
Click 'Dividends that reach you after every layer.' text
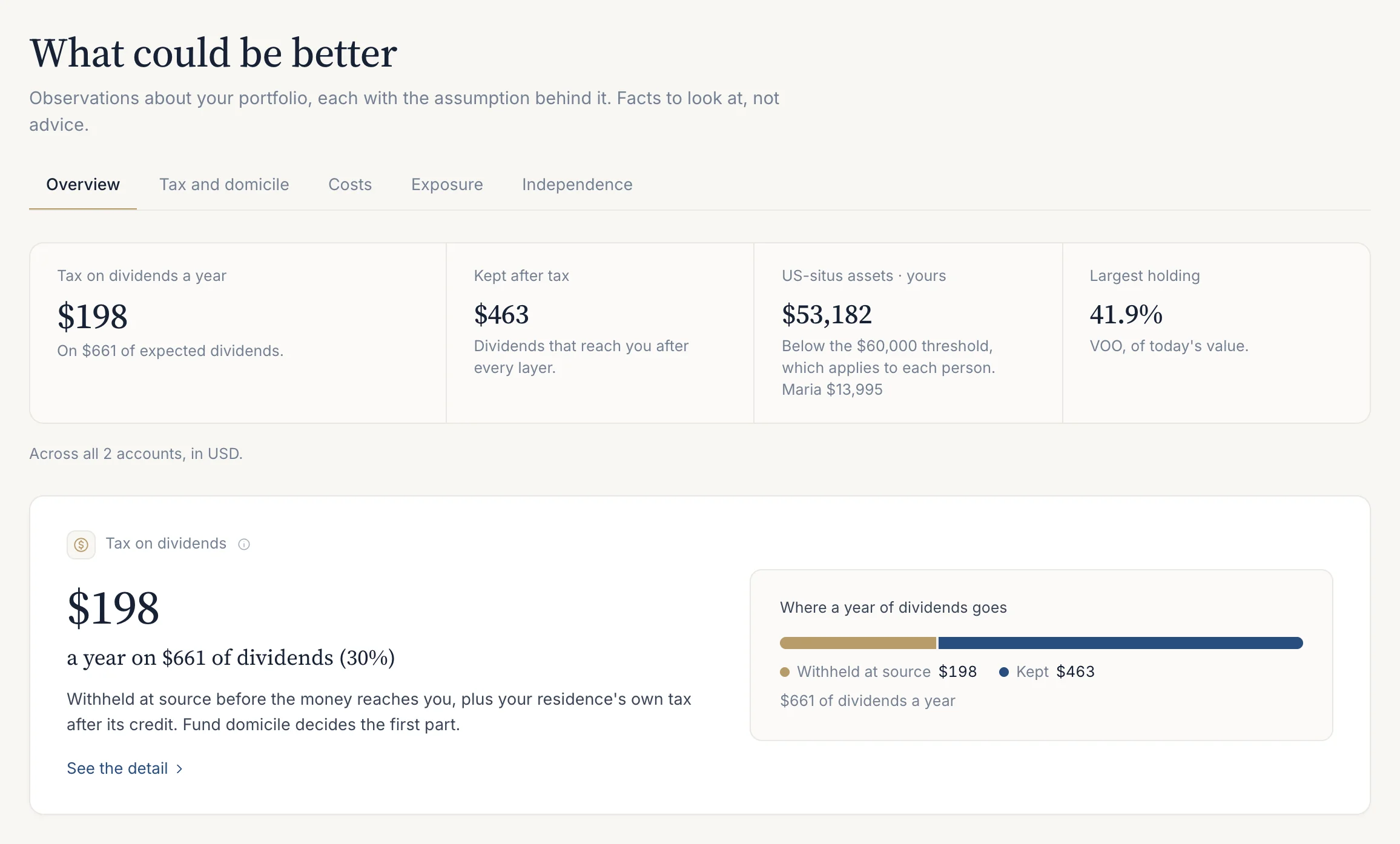coord(581,357)
